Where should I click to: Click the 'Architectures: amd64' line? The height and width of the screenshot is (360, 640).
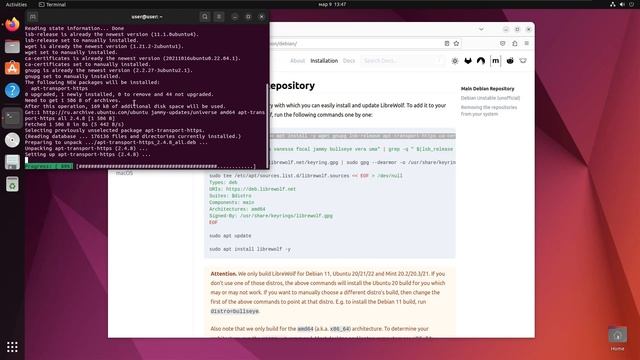point(237,209)
